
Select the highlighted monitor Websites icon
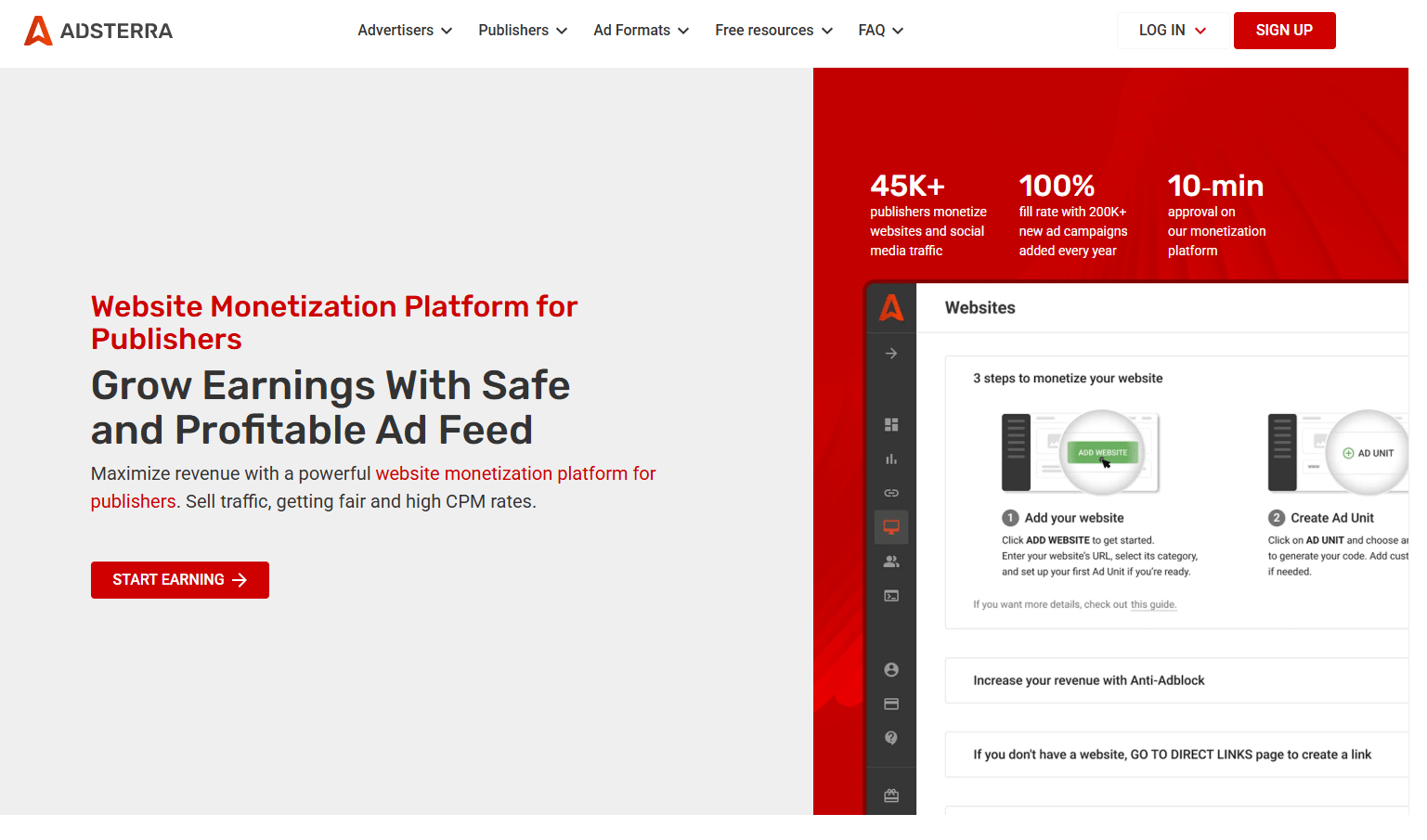[891, 527]
